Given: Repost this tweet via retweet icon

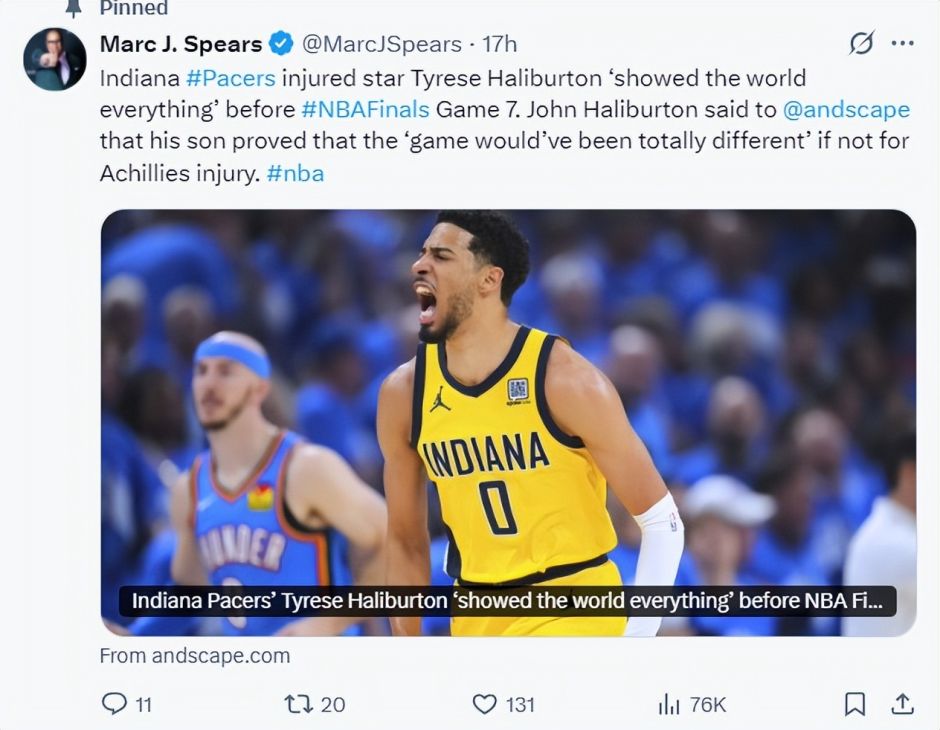Looking at the screenshot, I should point(298,704).
